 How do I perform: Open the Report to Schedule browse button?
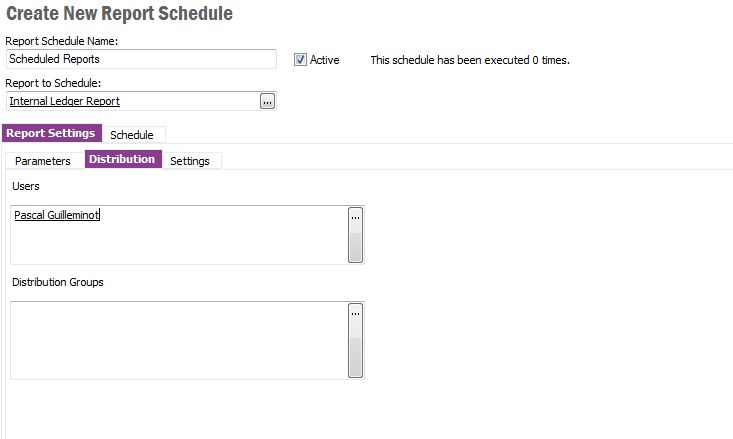[267, 101]
